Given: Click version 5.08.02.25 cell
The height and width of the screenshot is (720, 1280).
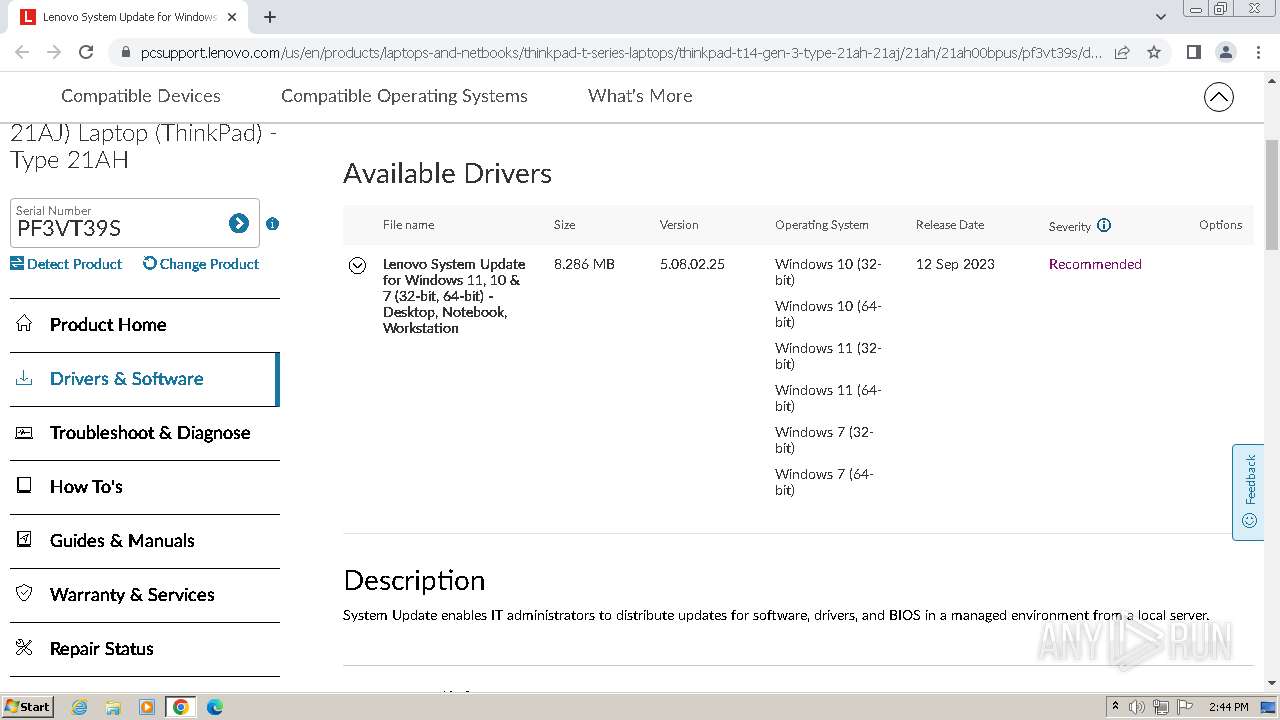Looking at the screenshot, I should [x=692, y=264].
